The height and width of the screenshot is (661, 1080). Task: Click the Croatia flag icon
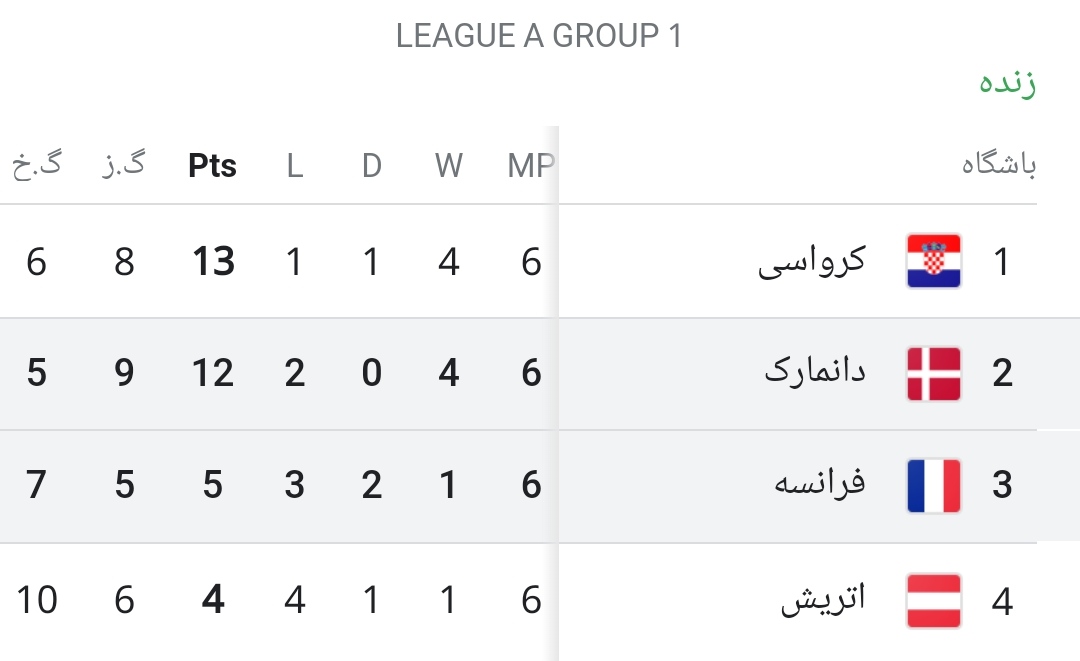[933, 261]
